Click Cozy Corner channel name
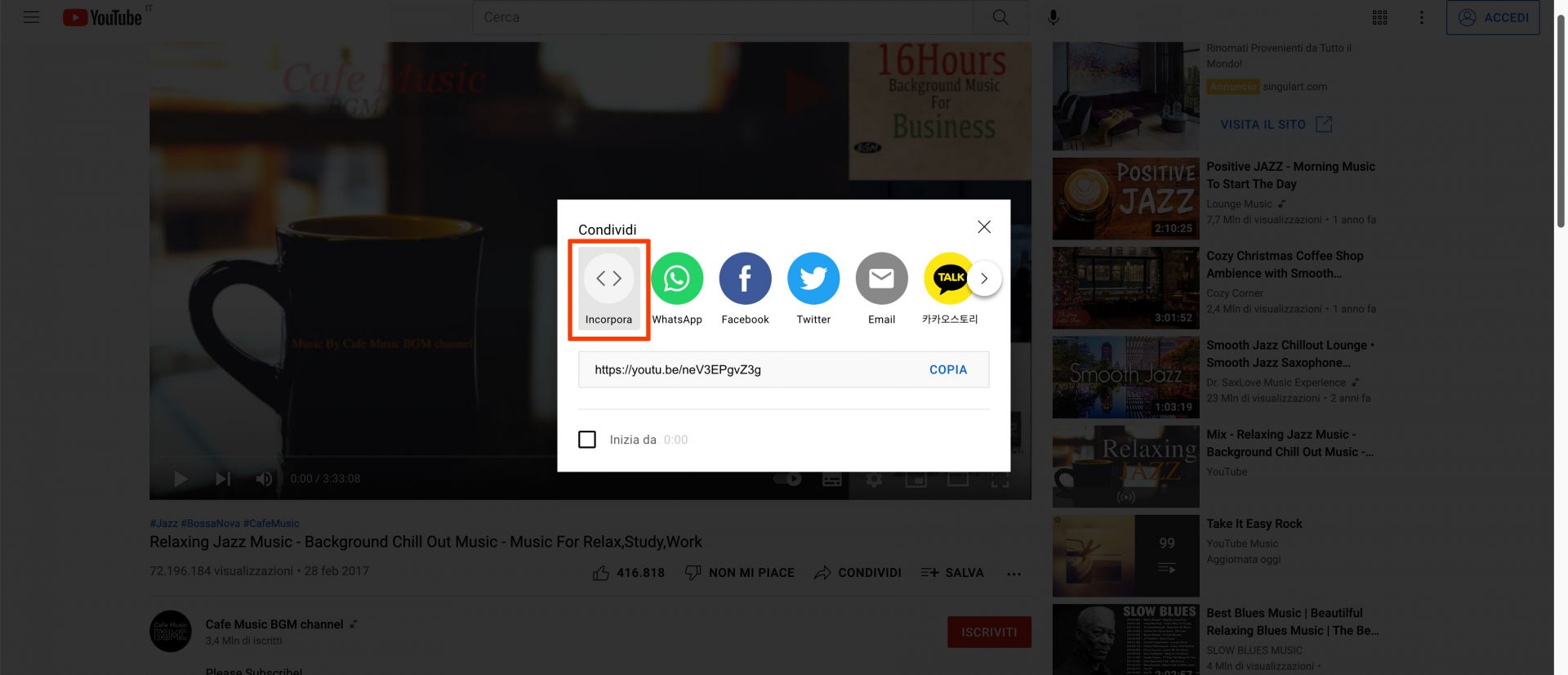The width and height of the screenshot is (1568, 675). (1235, 293)
